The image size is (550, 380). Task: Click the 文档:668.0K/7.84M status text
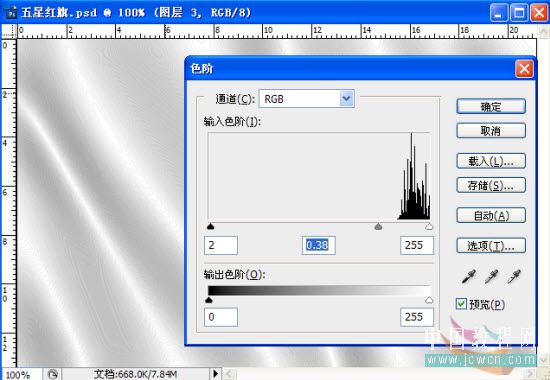click(x=135, y=374)
